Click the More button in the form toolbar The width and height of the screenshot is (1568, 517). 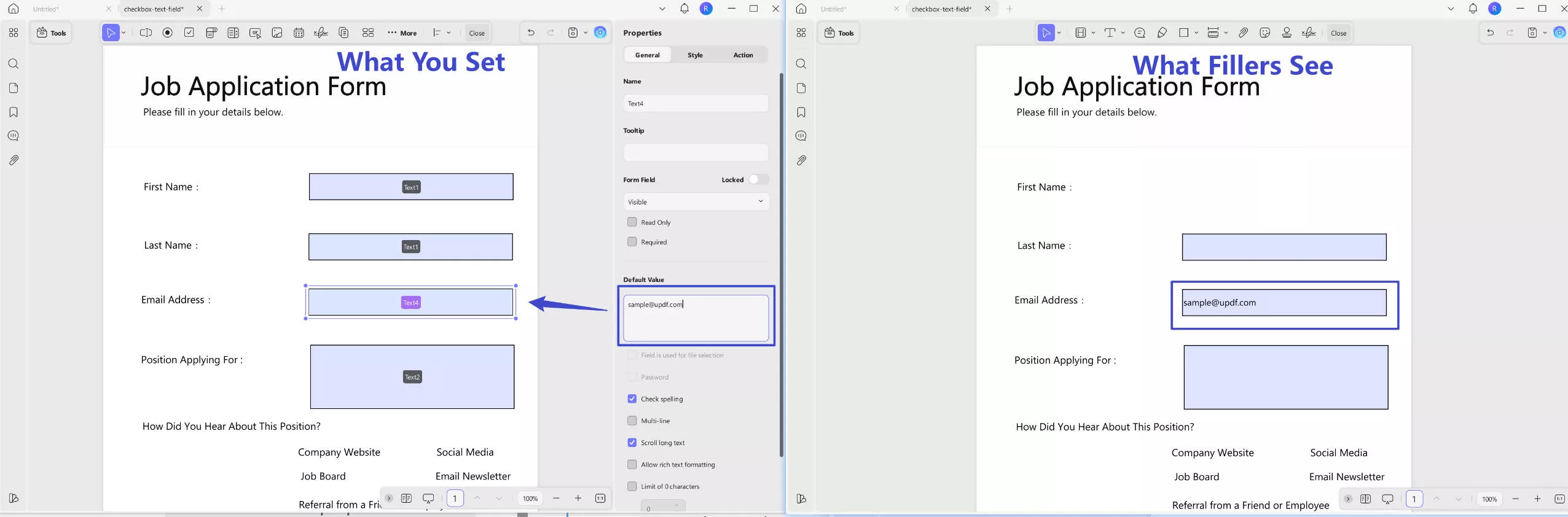click(402, 33)
